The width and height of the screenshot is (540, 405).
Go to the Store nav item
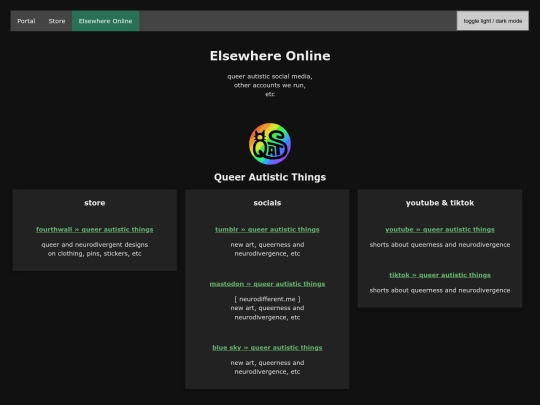point(57,21)
